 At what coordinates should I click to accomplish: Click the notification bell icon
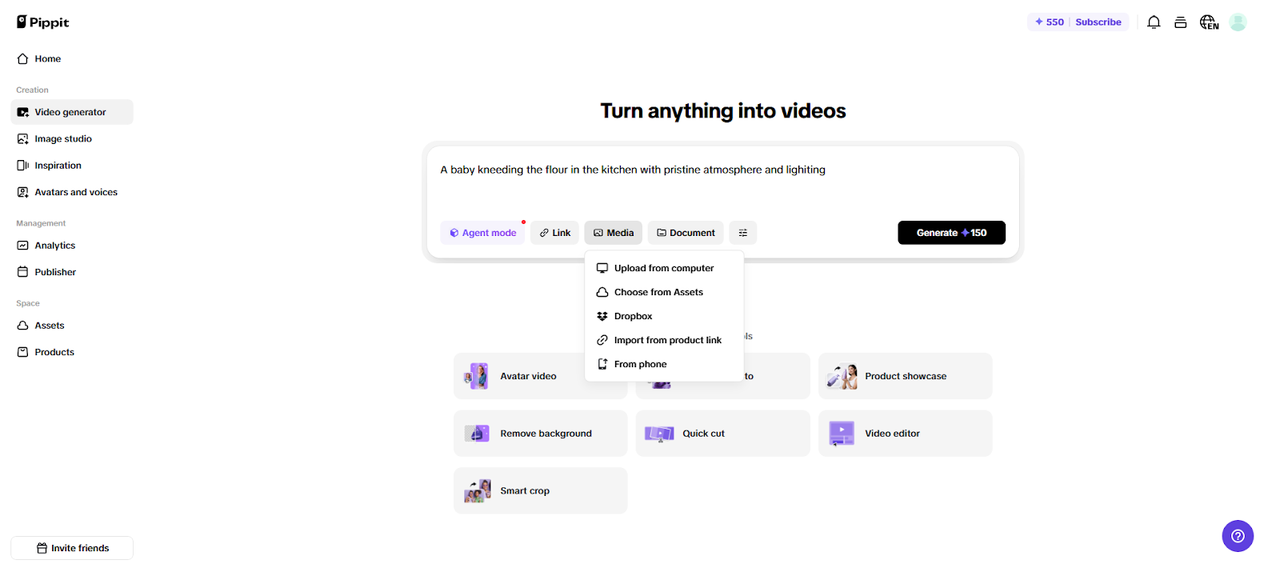click(x=1153, y=22)
